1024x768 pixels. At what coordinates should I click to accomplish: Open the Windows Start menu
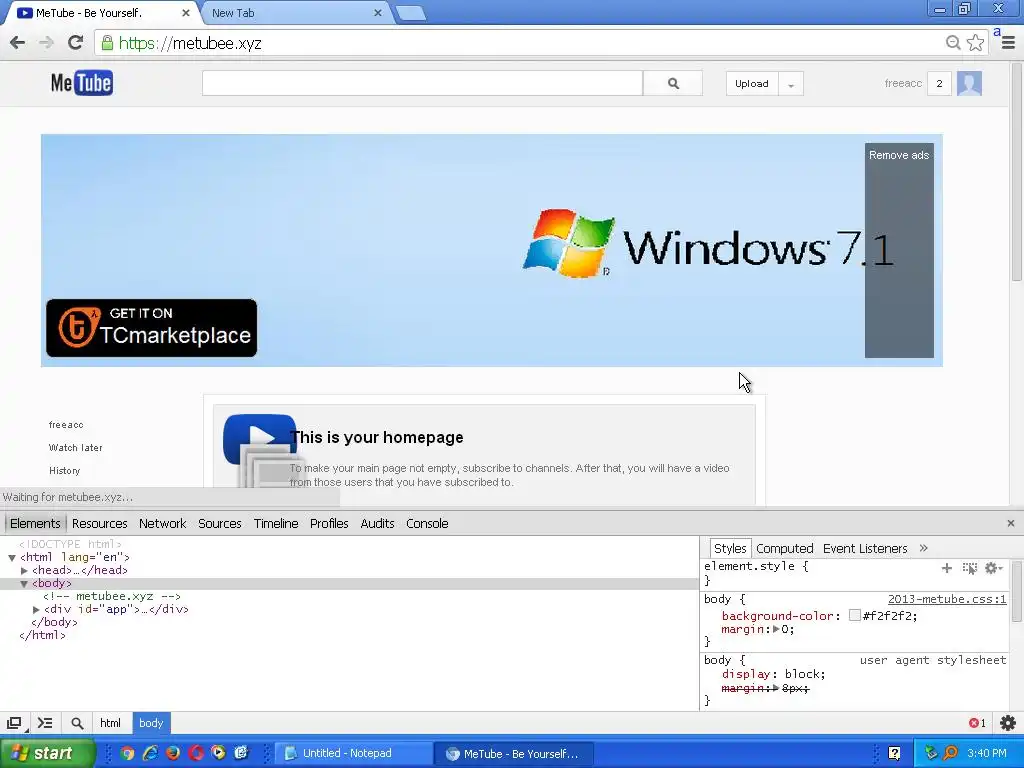[47, 753]
